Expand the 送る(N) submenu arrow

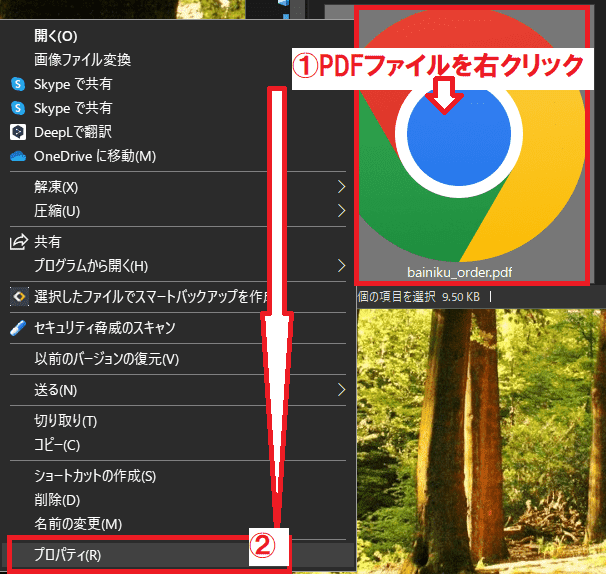pos(341,389)
